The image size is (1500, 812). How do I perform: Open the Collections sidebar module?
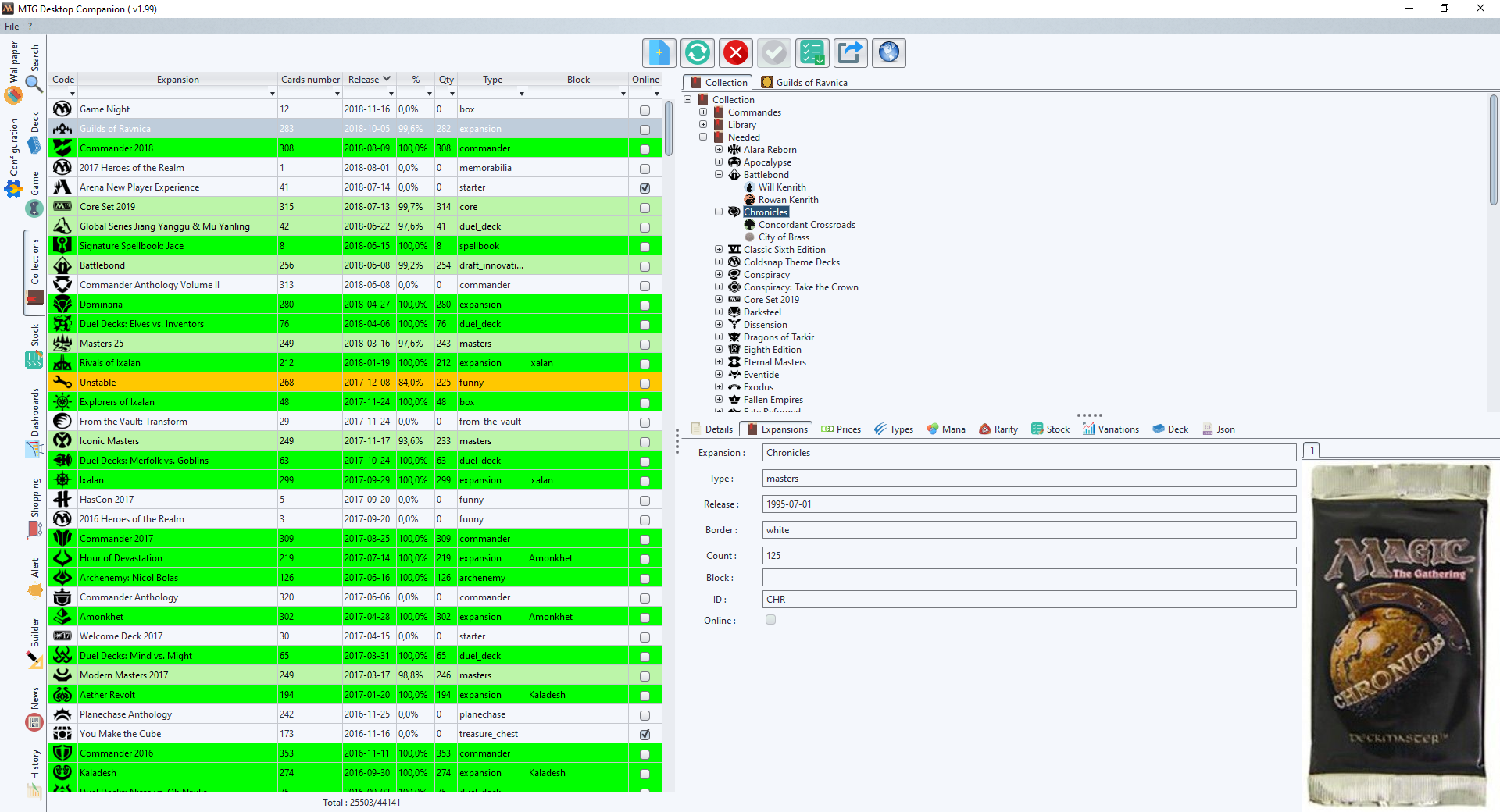tap(34, 272)
